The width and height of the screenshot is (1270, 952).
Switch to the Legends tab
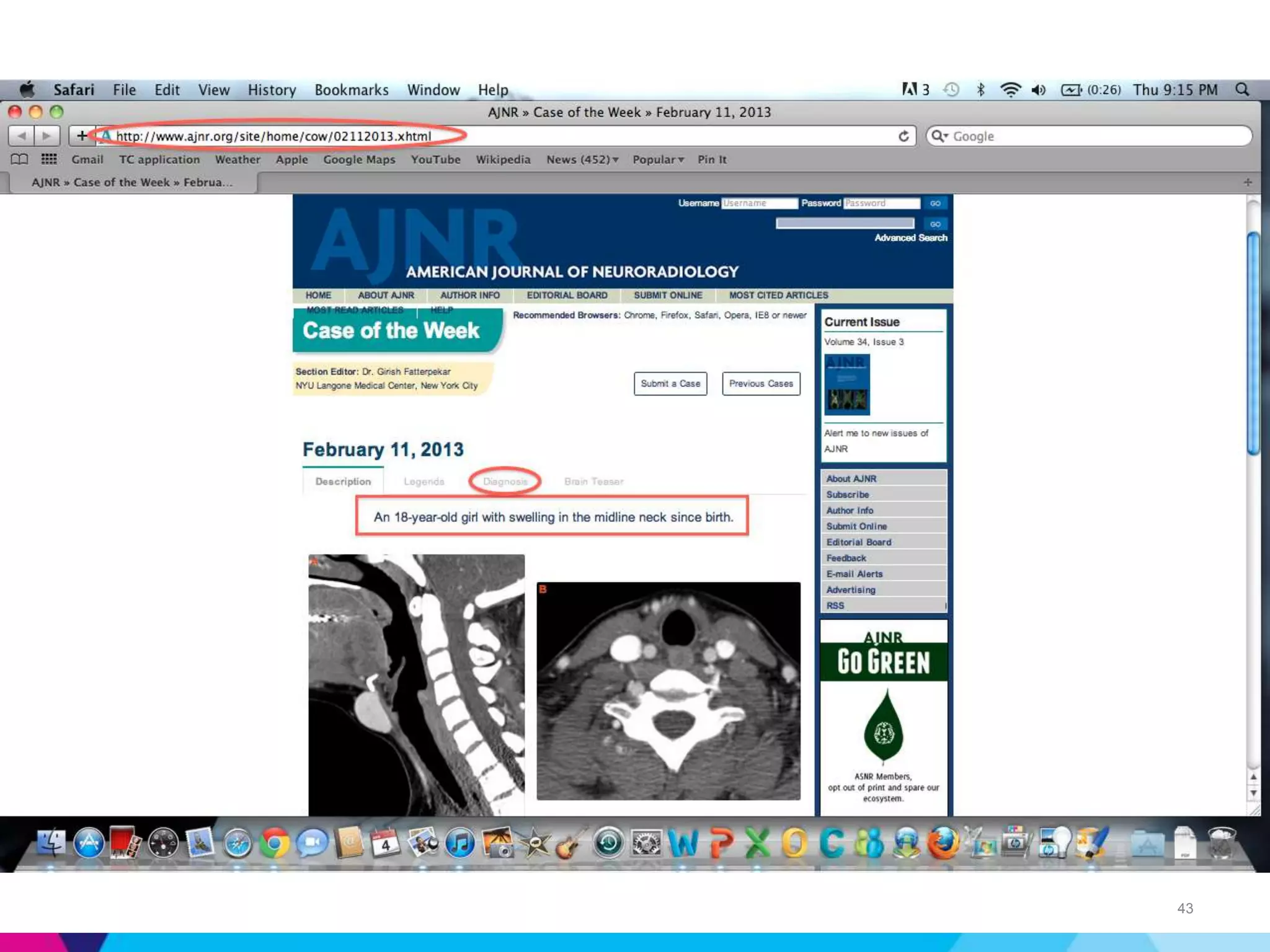[424, 482]
